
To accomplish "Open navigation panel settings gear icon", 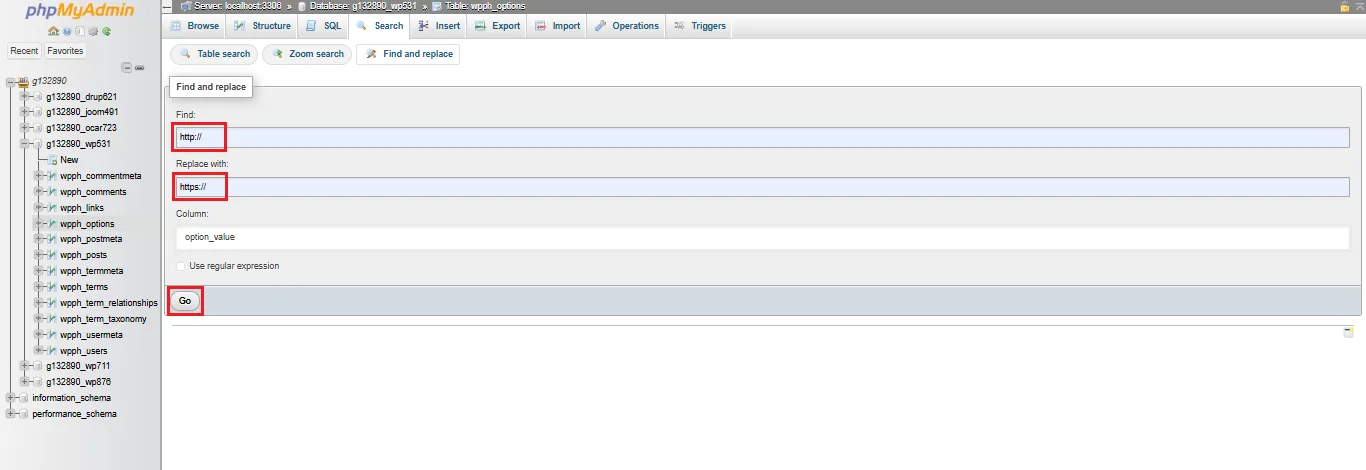I will [x=93, y=31].
